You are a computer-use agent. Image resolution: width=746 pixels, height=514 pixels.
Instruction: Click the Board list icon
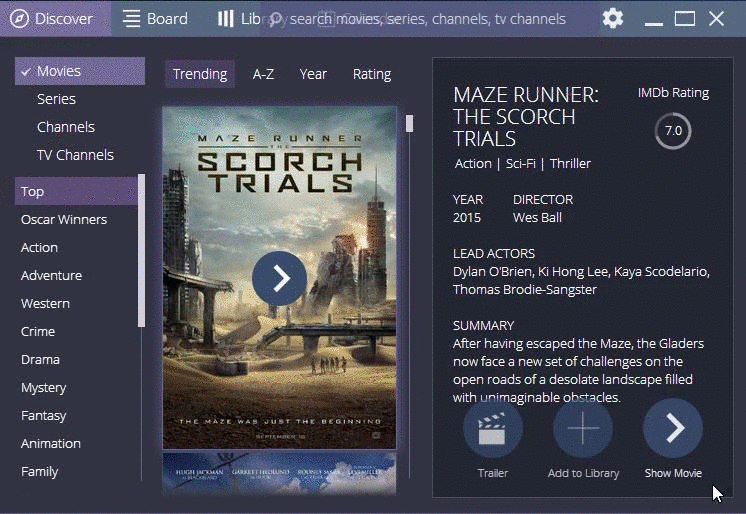[x=131, y=19]
